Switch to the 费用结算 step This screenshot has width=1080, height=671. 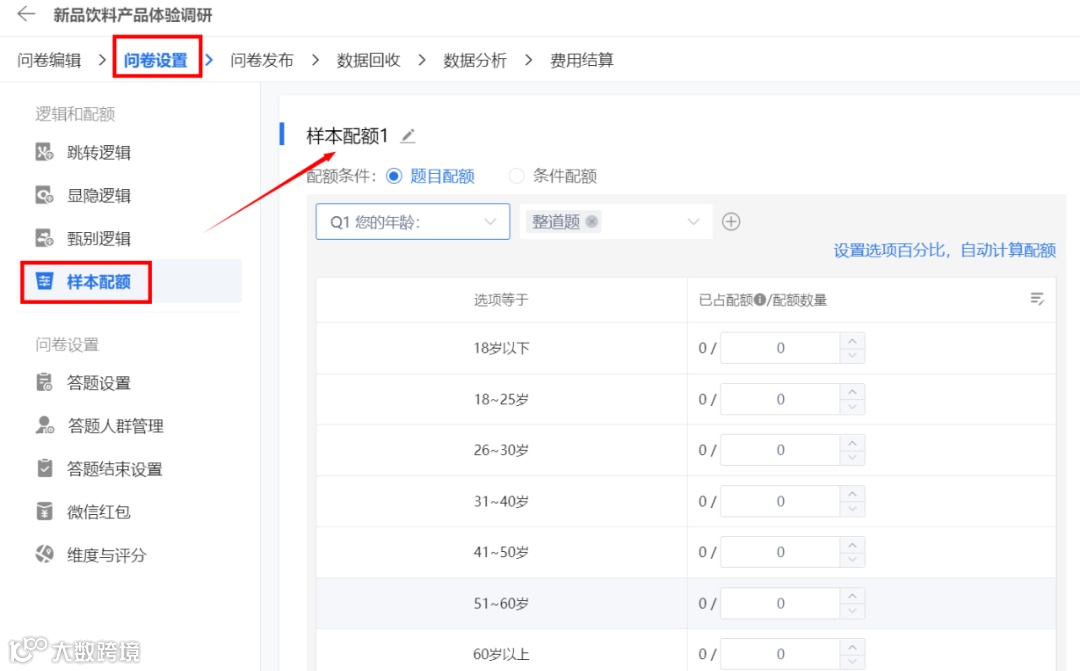click(582, 61)
